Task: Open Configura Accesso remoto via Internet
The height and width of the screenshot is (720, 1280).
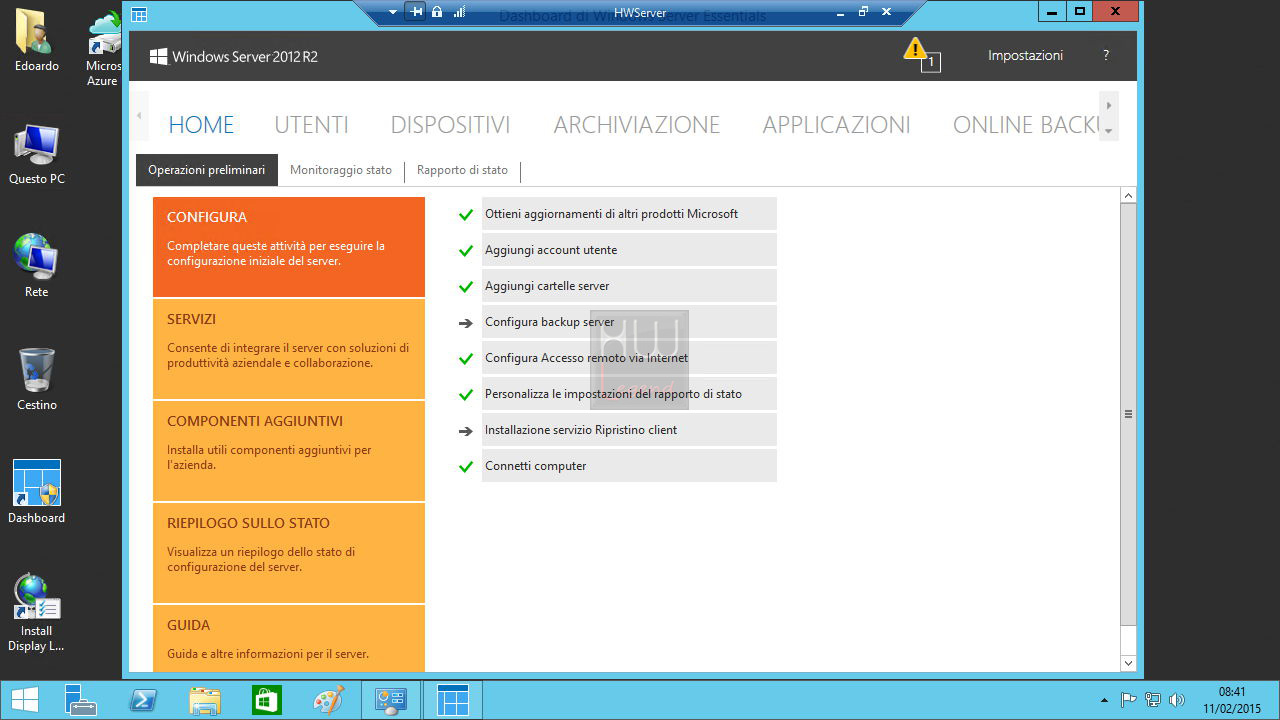Action: [629, 358]
